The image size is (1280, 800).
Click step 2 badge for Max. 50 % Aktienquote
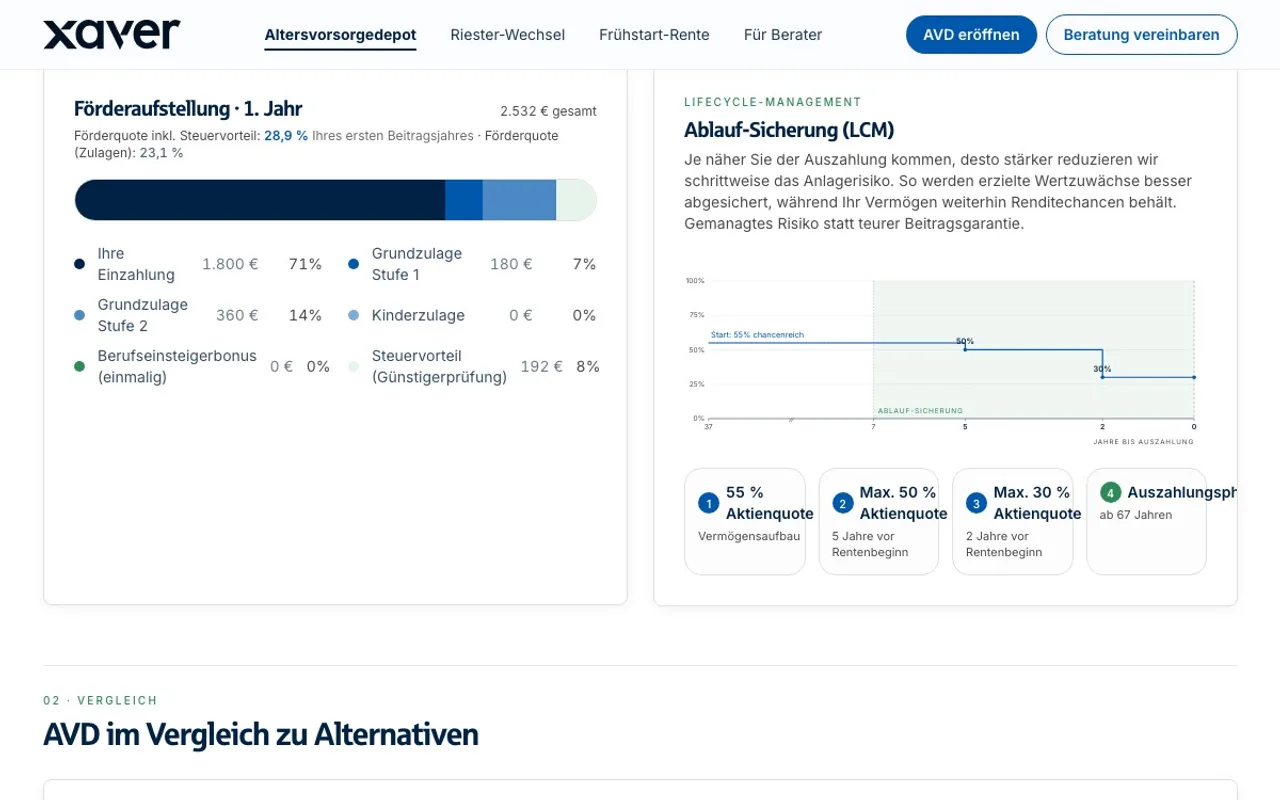(842, 503)
